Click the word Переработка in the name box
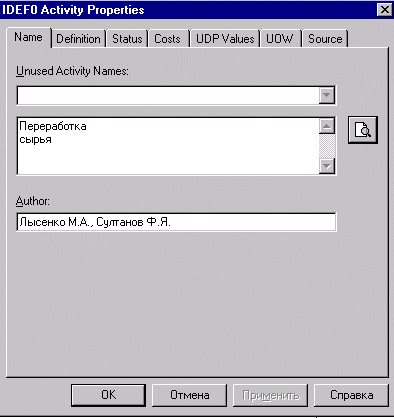This screenshot has height=418, width=394. (x=53, y=126)
